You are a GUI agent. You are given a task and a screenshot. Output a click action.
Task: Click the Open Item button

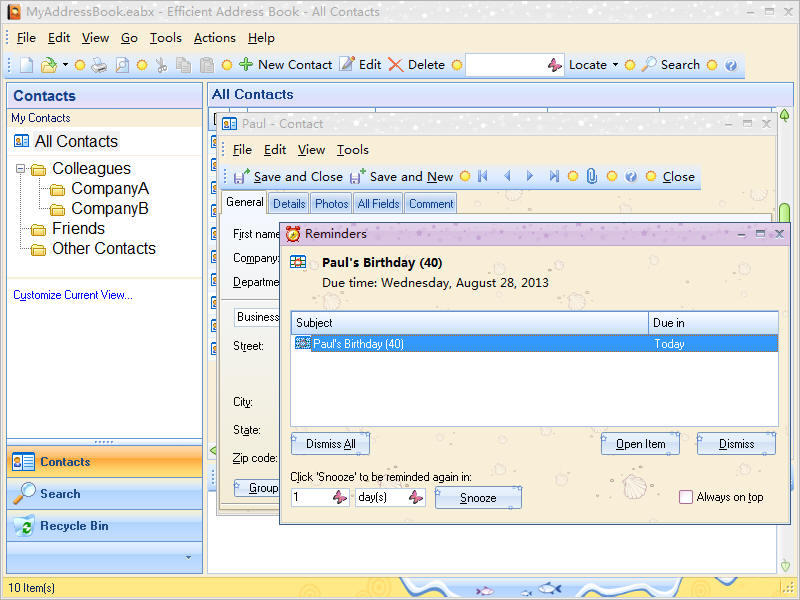click(x=640, y=444)
